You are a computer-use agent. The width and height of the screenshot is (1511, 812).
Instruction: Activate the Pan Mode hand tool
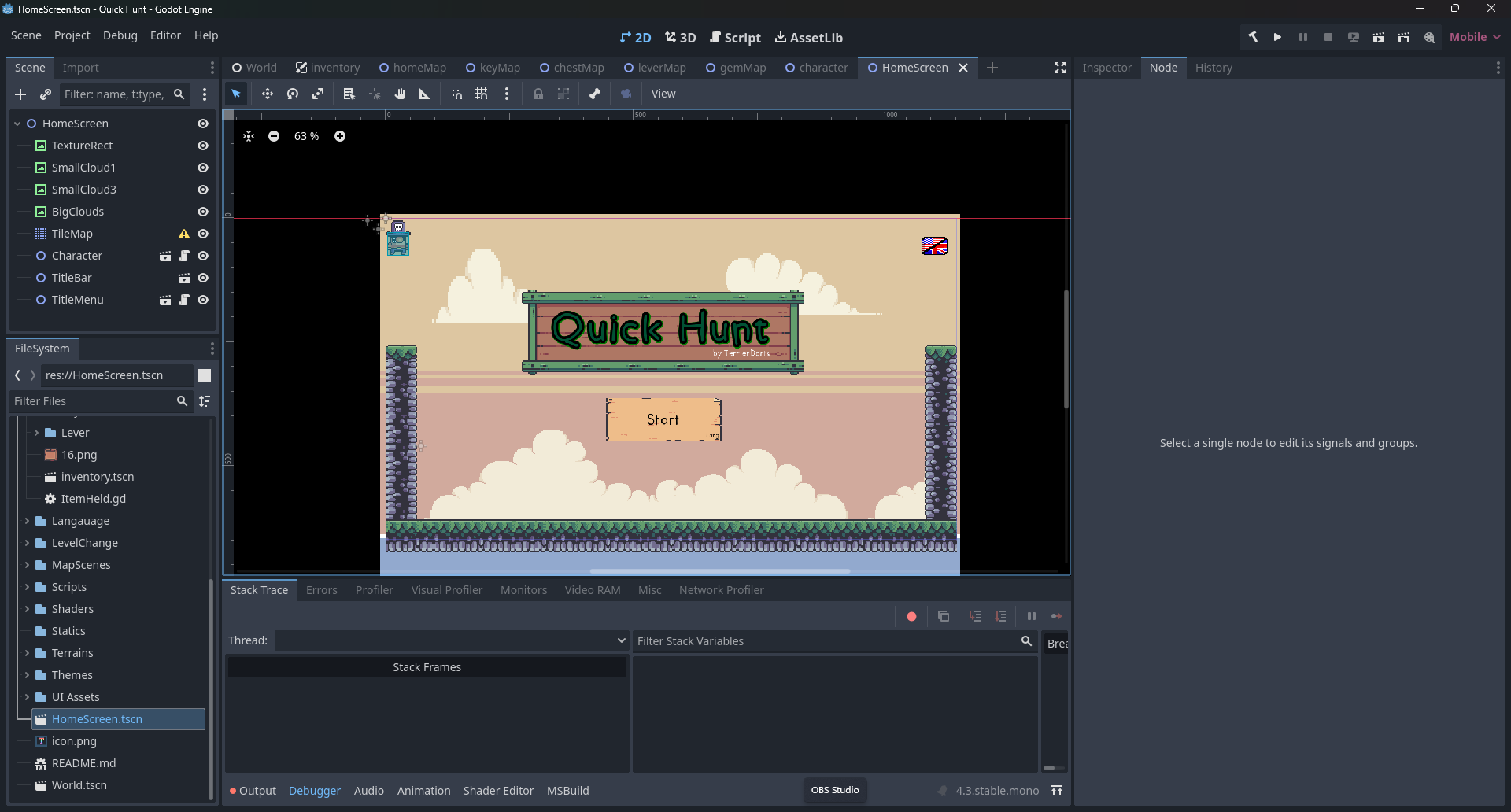400,94
